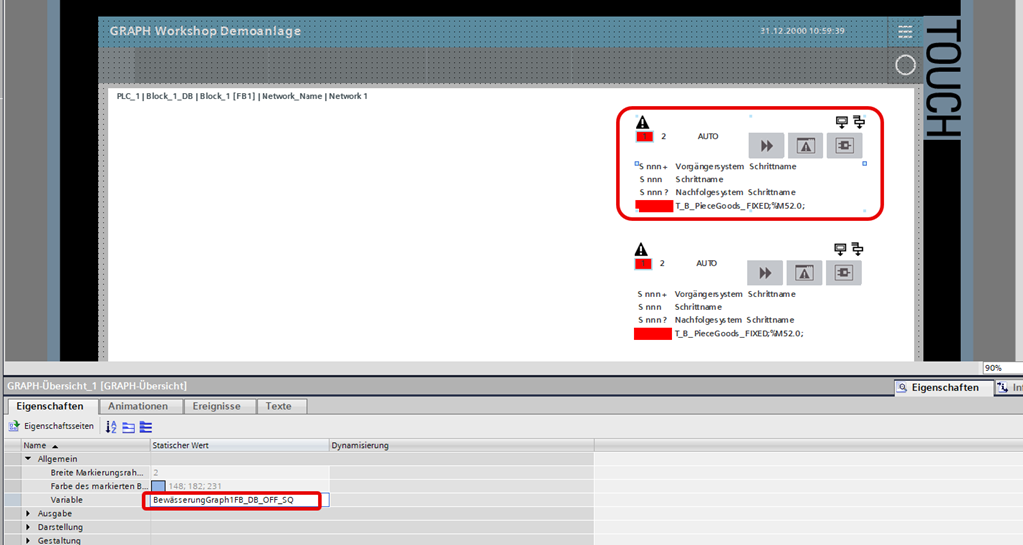Screen dimensions: 1023x545
Task: Select Breite Markierungsrah... row label
Action: (97, 473)
